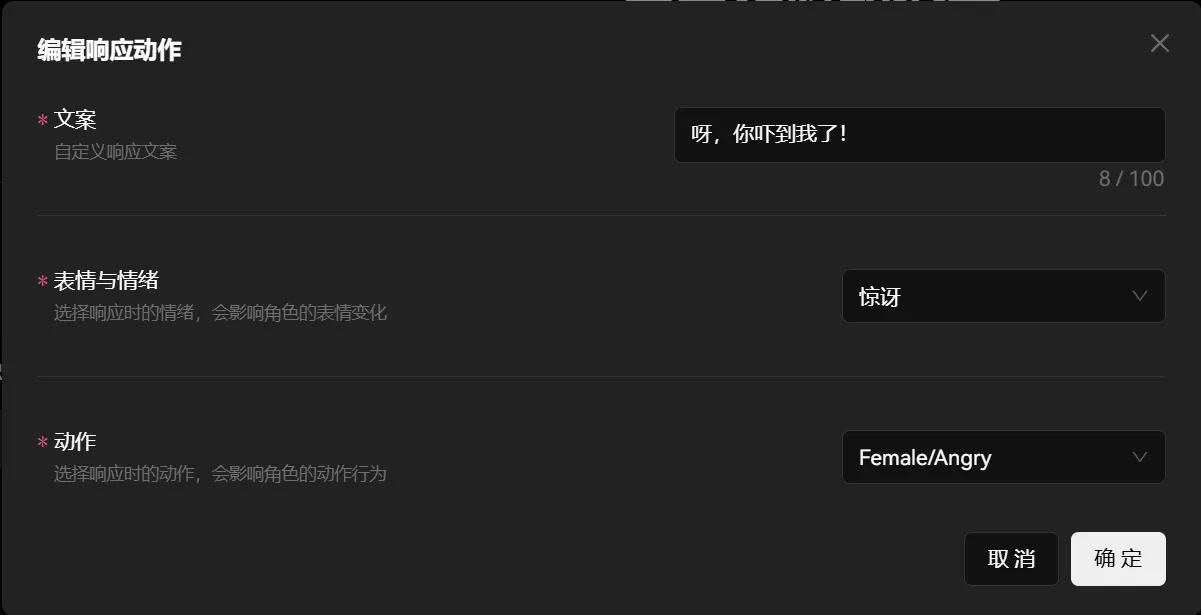This screenshot has height=615, width=1201.
Task: Click the action hint text about 动作行为
Action: pyautogui.click(x=220, y=474)
